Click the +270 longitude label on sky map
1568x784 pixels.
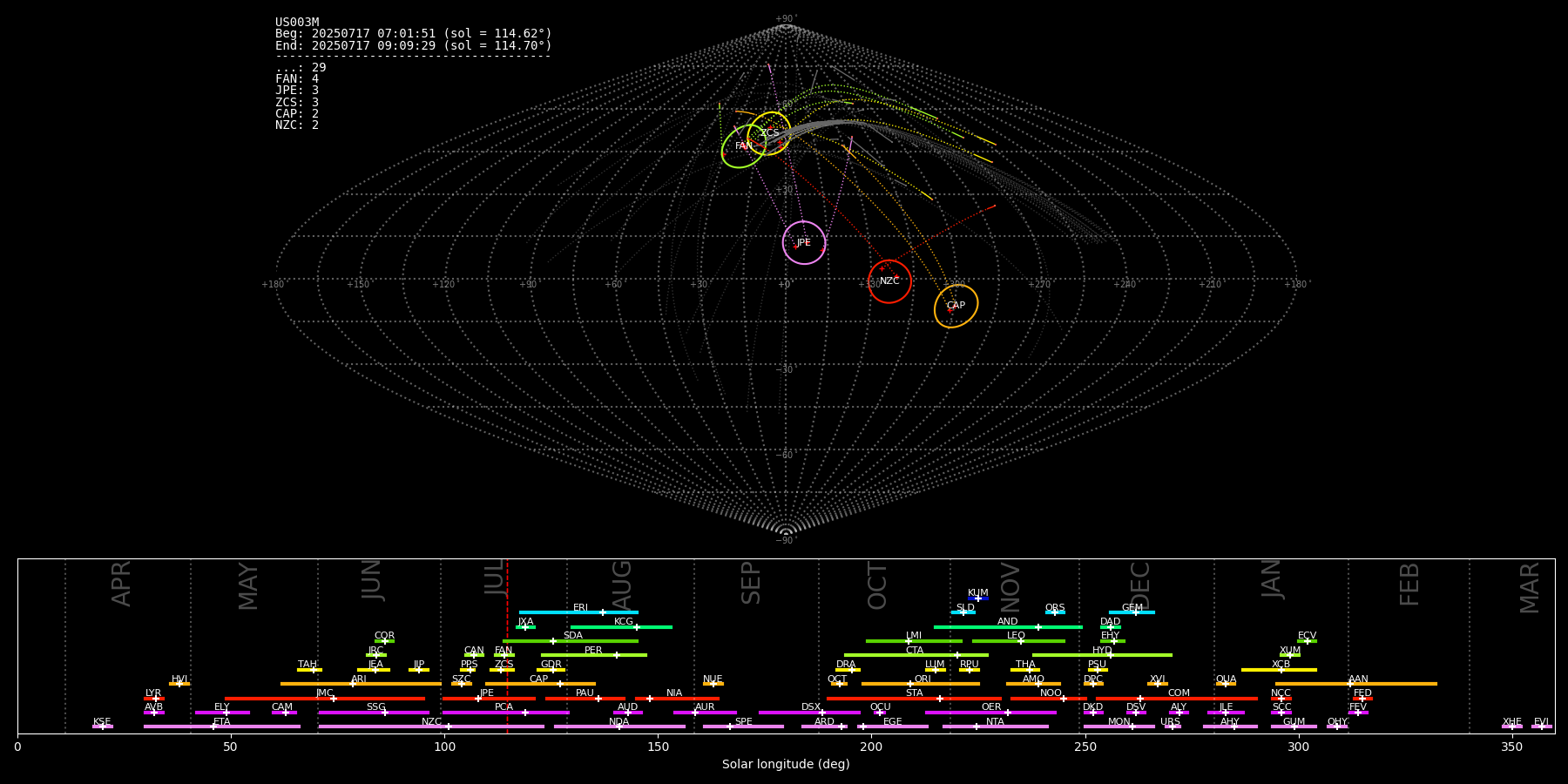(x=1039, y=285)
